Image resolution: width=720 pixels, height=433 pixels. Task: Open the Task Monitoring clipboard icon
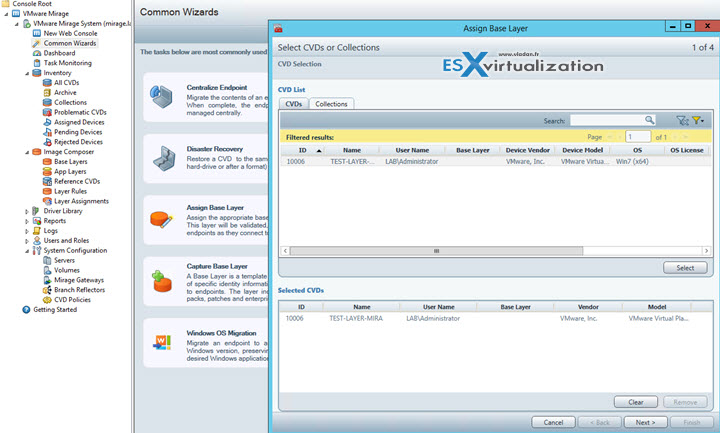pyautogui.click(x=37, y=63)
